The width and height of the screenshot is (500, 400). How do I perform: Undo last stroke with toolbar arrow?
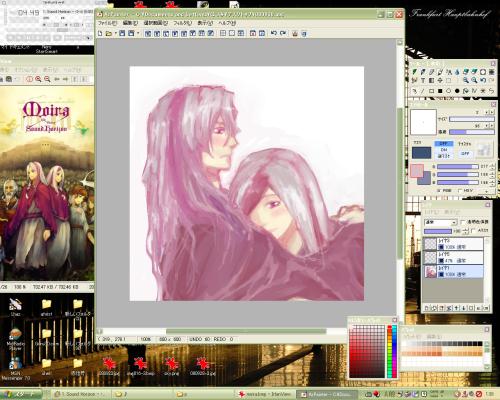pyautogui.click(x=274, y=33)
